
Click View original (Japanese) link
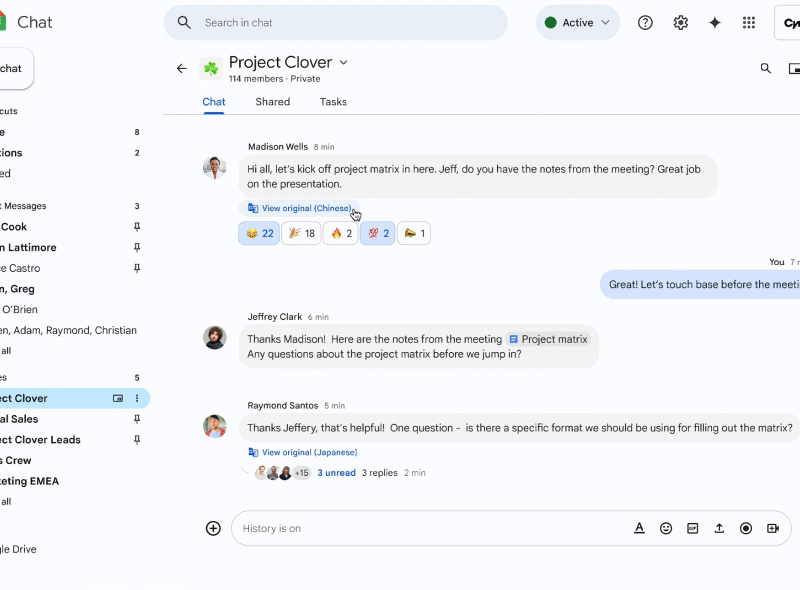pyautogui.click(x=303, y=452)
